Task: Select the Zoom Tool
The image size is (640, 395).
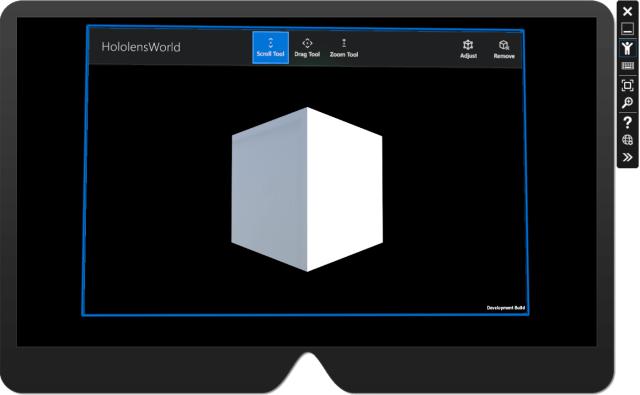Action: click(344, 48)
